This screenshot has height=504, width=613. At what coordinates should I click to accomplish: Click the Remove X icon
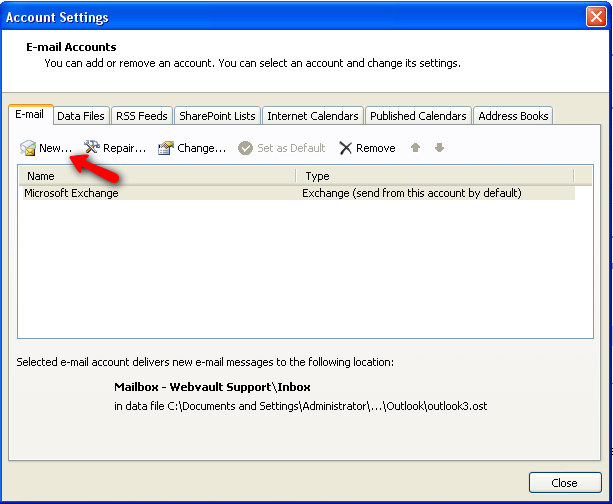click(346, 148)
